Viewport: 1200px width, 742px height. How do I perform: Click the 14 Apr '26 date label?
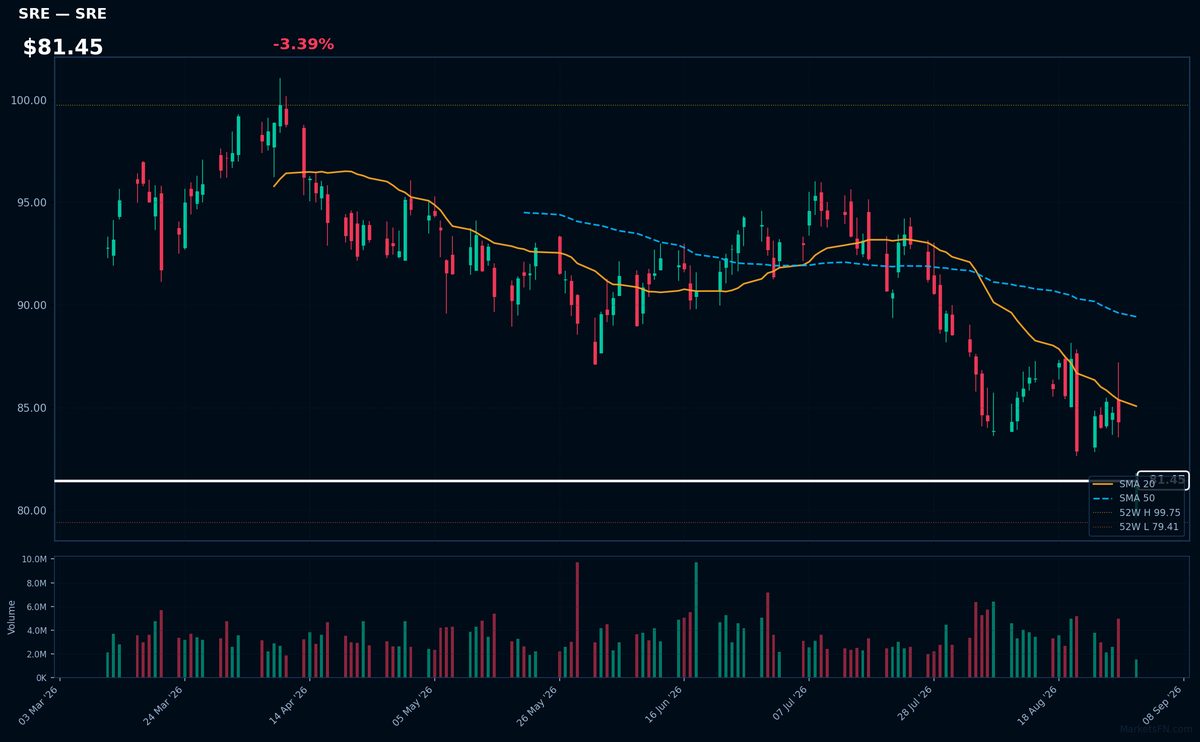(289, 706)
